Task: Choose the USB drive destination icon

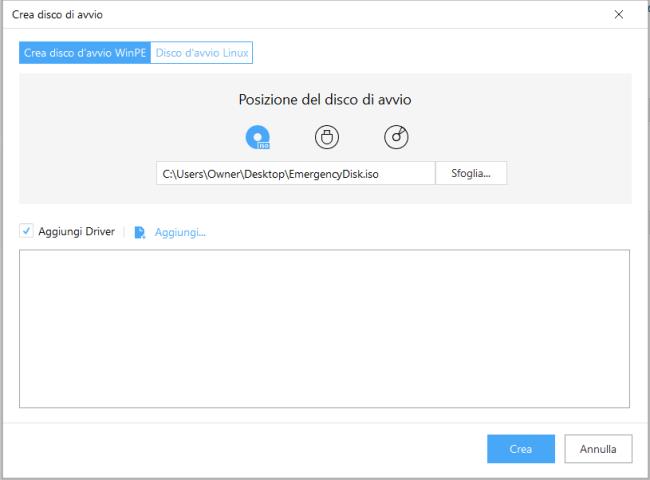Action: (327, 137)
